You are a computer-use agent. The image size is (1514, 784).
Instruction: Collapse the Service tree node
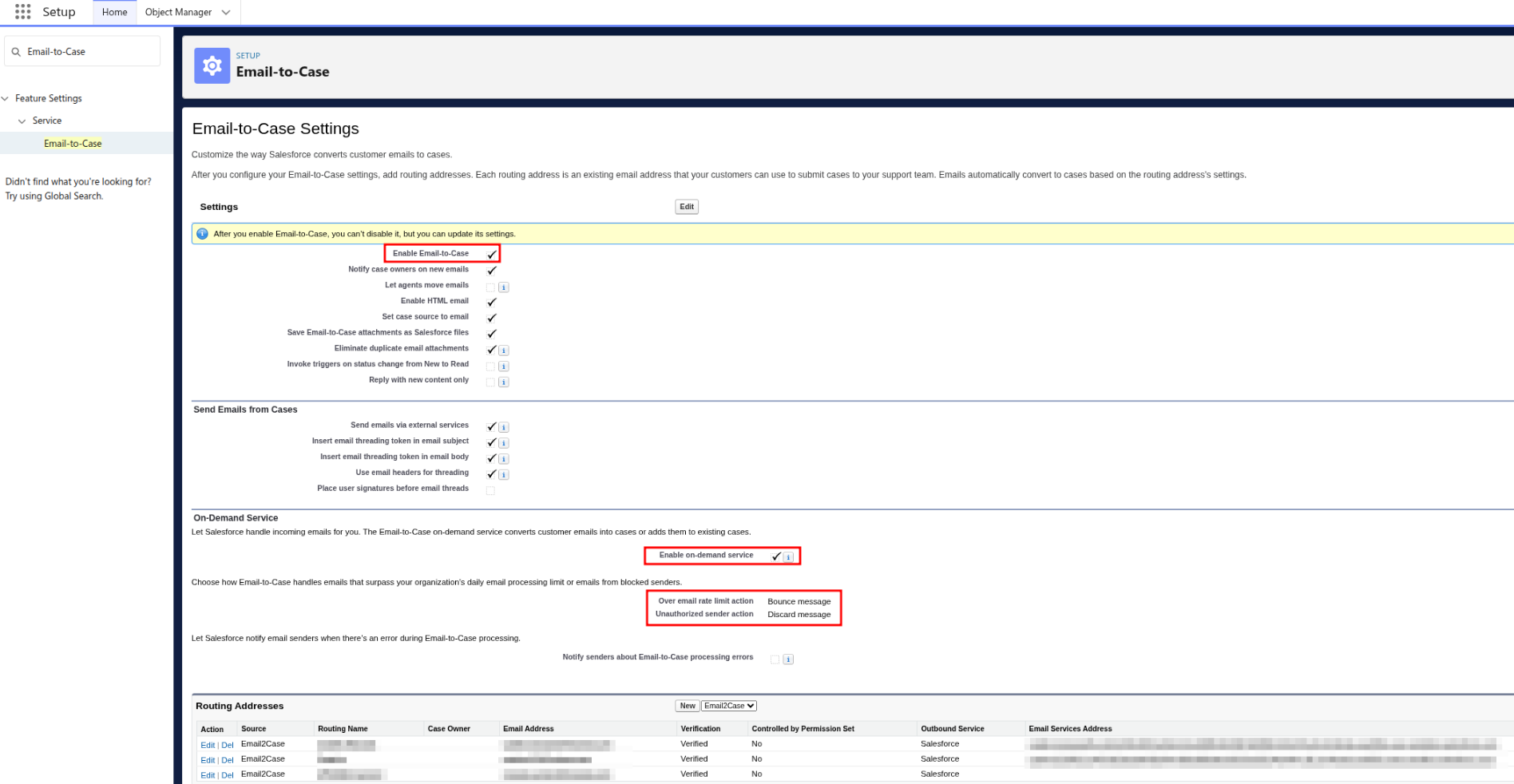[22, 121]
